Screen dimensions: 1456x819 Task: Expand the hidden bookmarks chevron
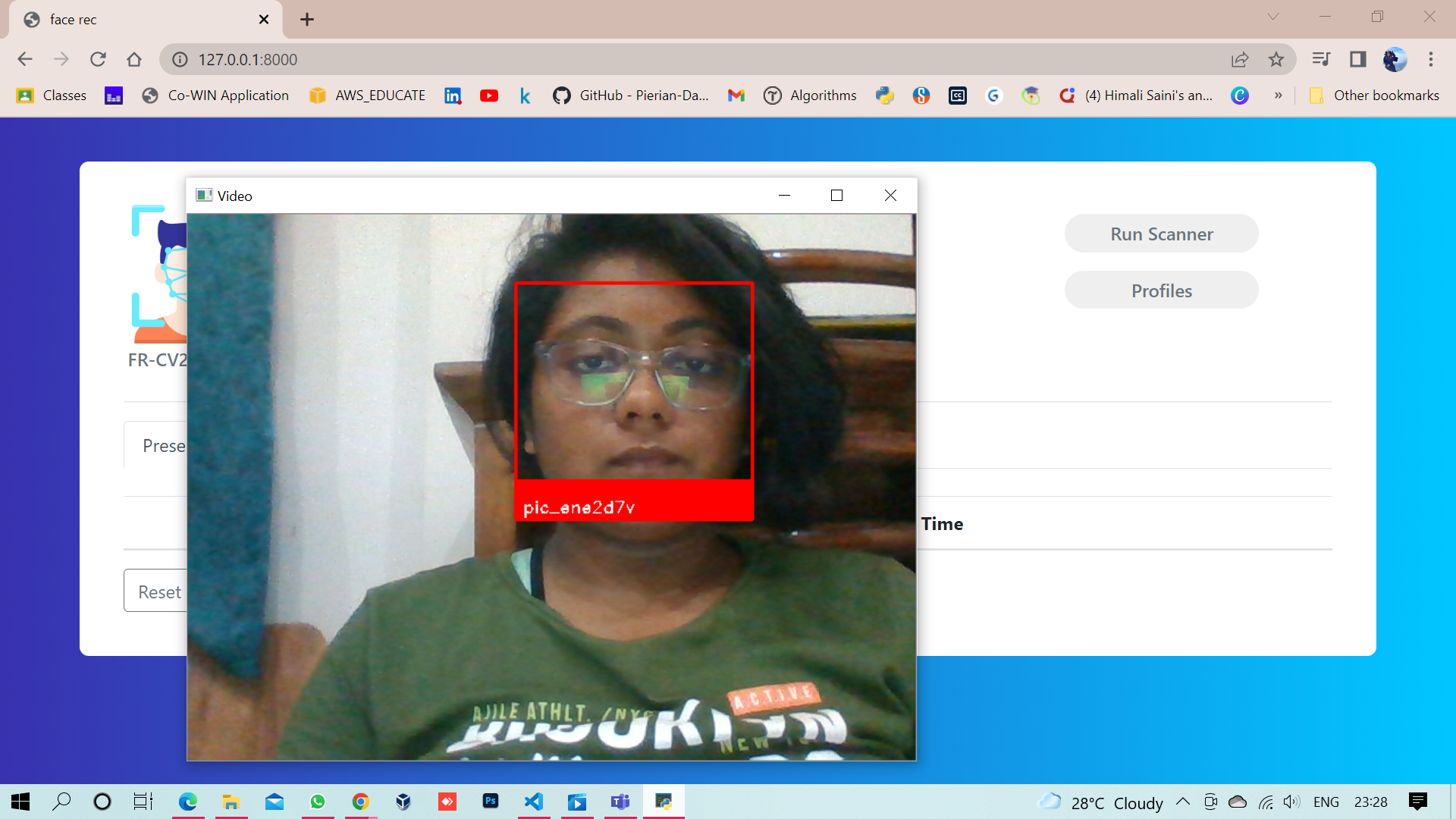(1279, 96)
